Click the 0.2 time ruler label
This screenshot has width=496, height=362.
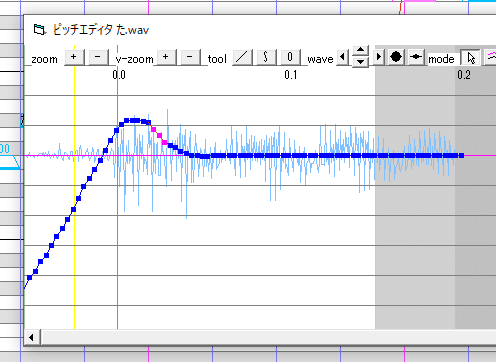point(464,75)
